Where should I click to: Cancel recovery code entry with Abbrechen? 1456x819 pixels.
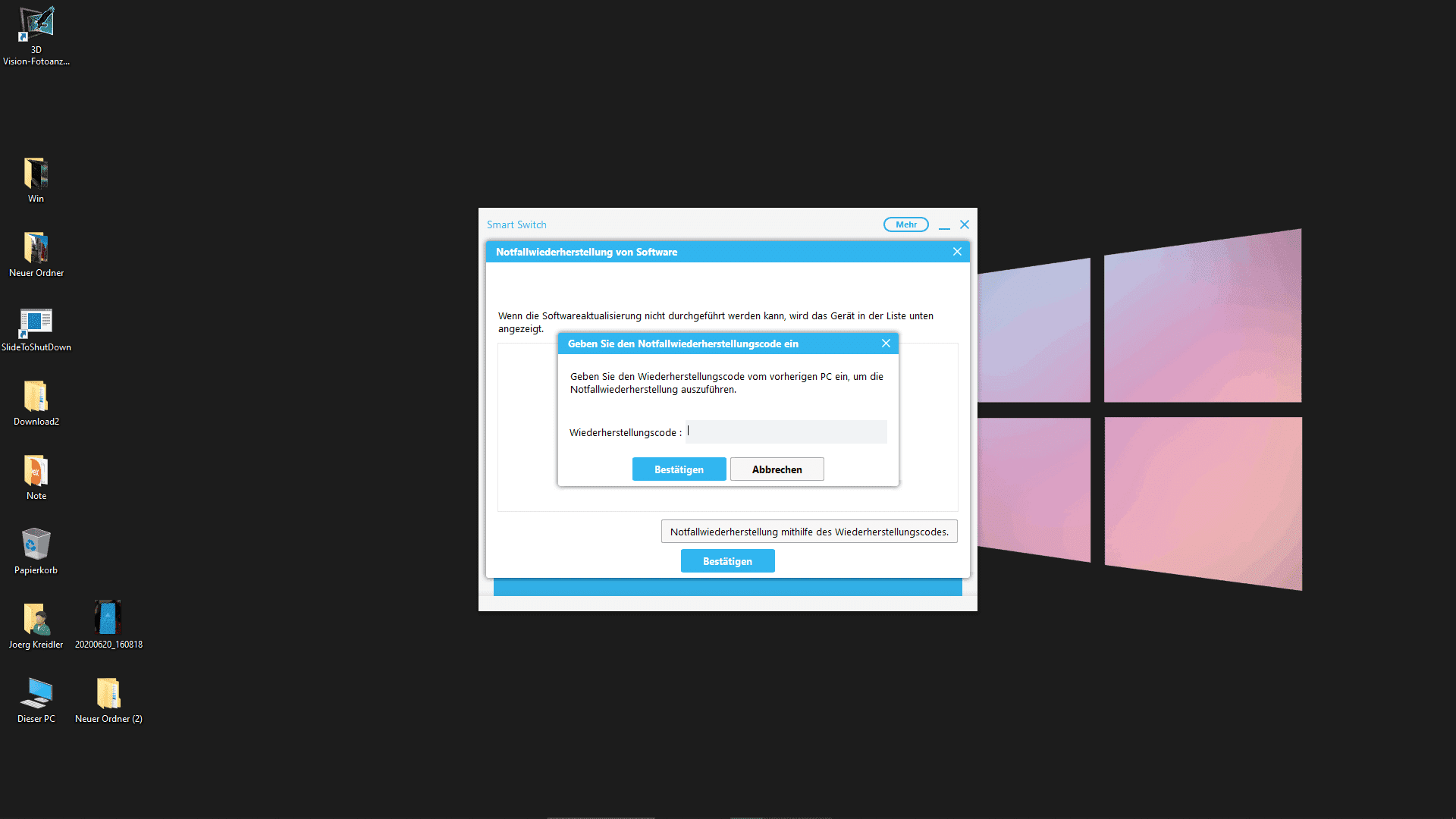click(777, 469)
